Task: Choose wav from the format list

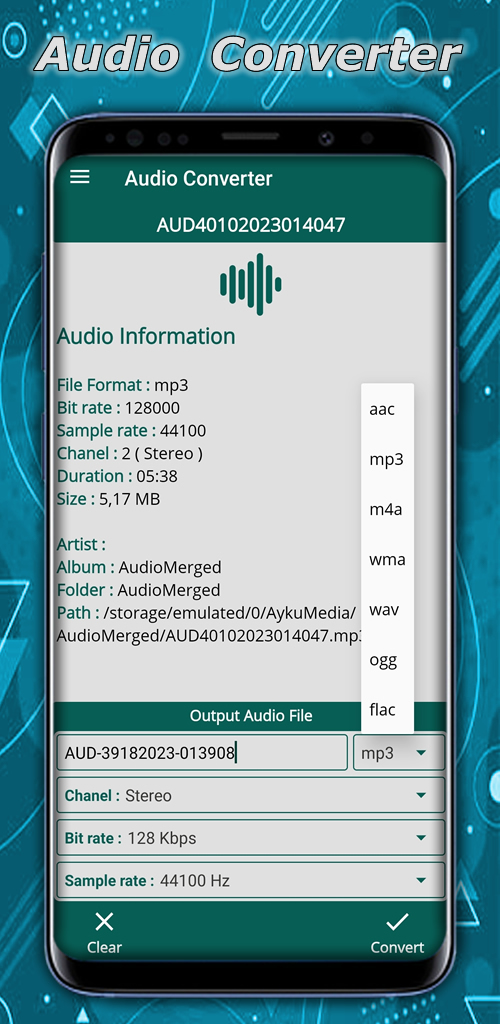Action: click(x=387, y=610)
